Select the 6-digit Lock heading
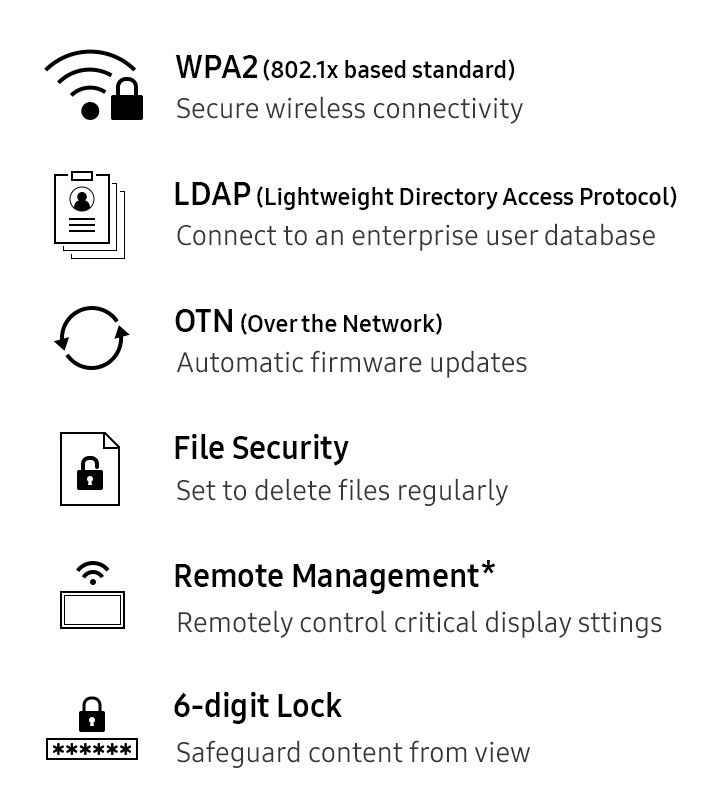Viewport: 720px width, 800px height. pos(258,706)
